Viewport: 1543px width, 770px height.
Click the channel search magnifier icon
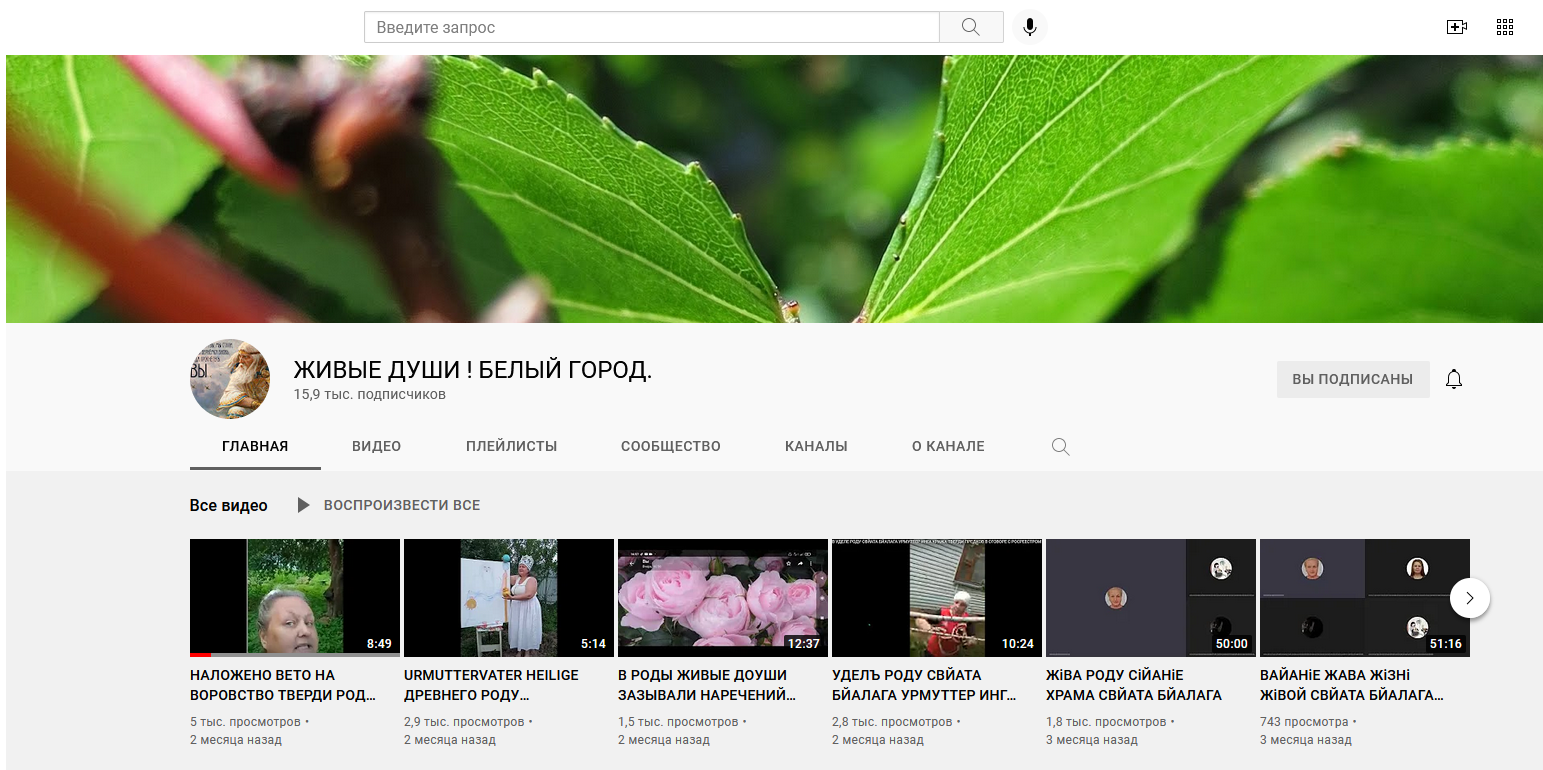click(x=1061, y=447)
